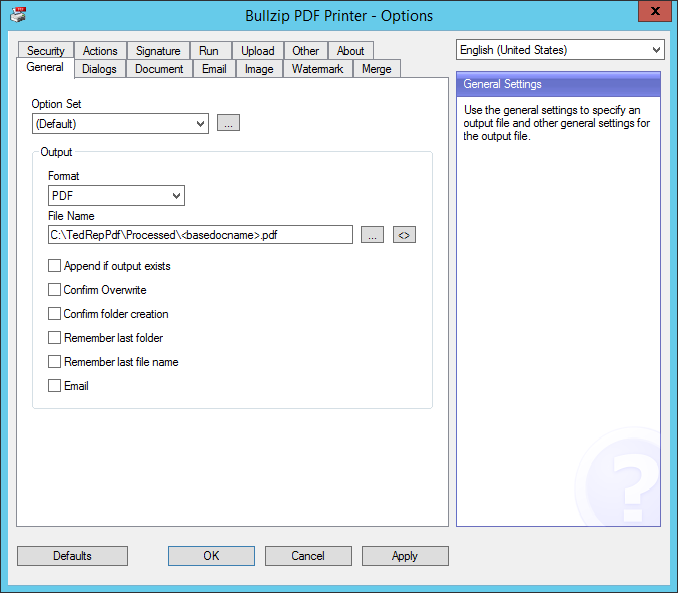
Task: Click the Bullzip printer icon in title bar
Action: [18, 15]
